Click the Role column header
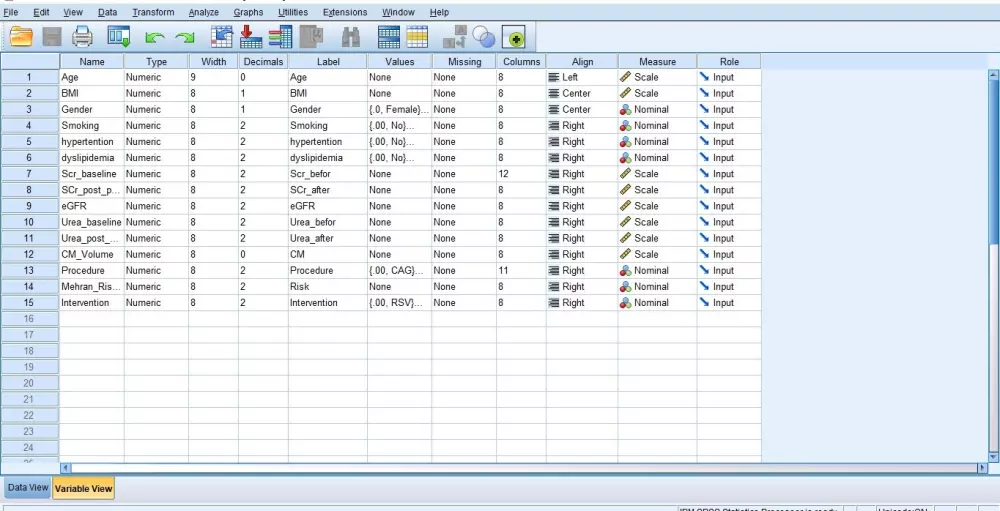 729,62
